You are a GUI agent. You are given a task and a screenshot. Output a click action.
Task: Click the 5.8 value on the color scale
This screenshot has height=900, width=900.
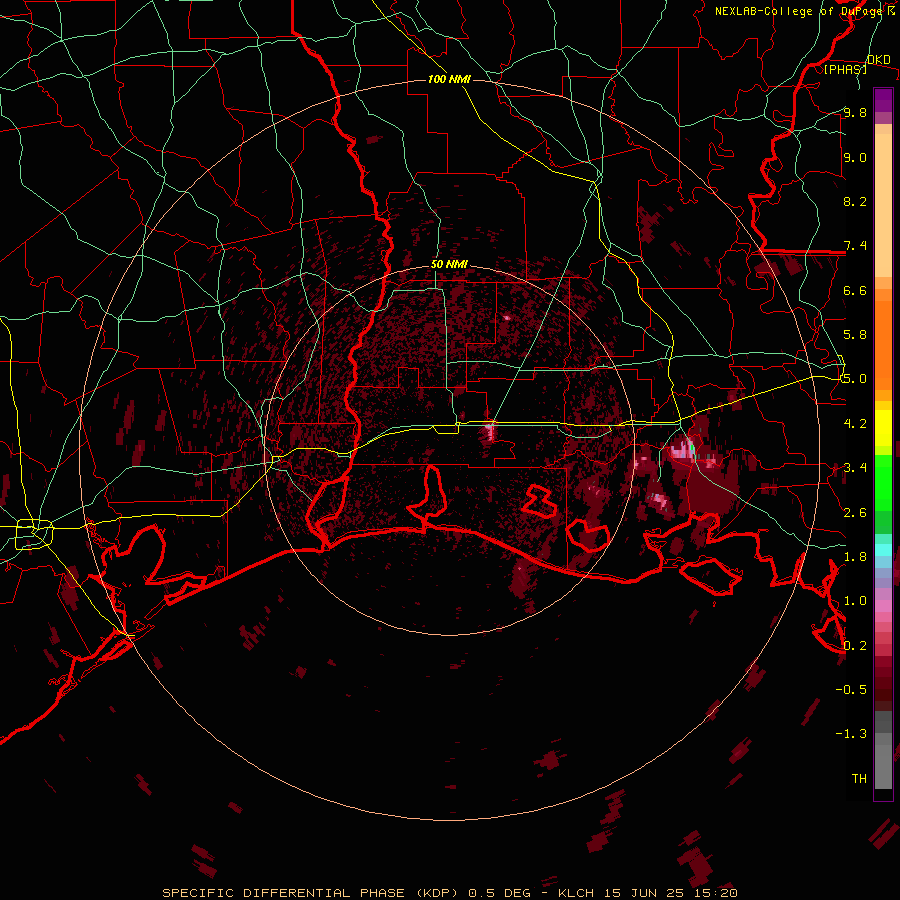click(855, 335)
